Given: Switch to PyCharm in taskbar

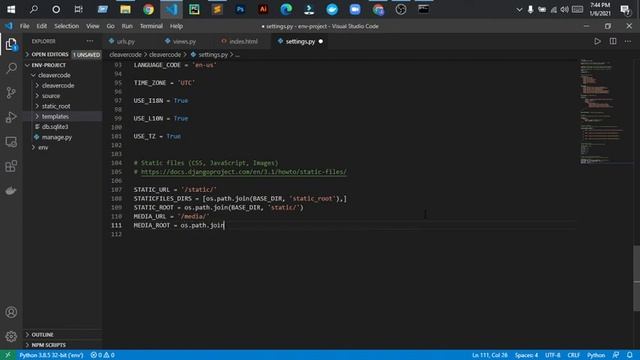Looking at the screenshot, I should 194,9.
